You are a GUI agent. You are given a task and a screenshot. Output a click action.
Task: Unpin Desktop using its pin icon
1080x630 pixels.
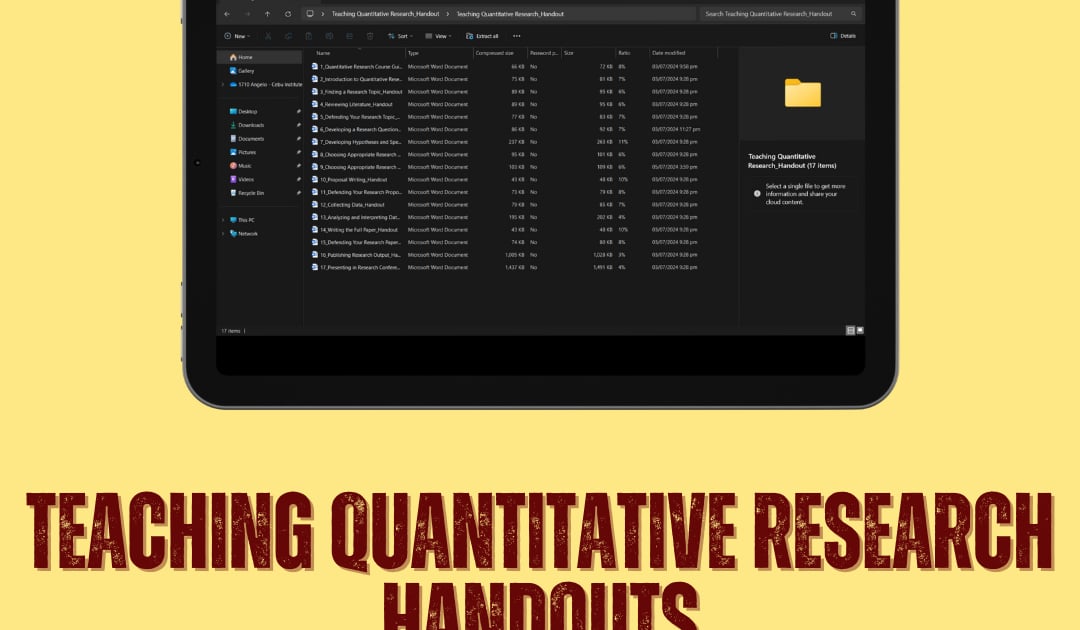299,112
